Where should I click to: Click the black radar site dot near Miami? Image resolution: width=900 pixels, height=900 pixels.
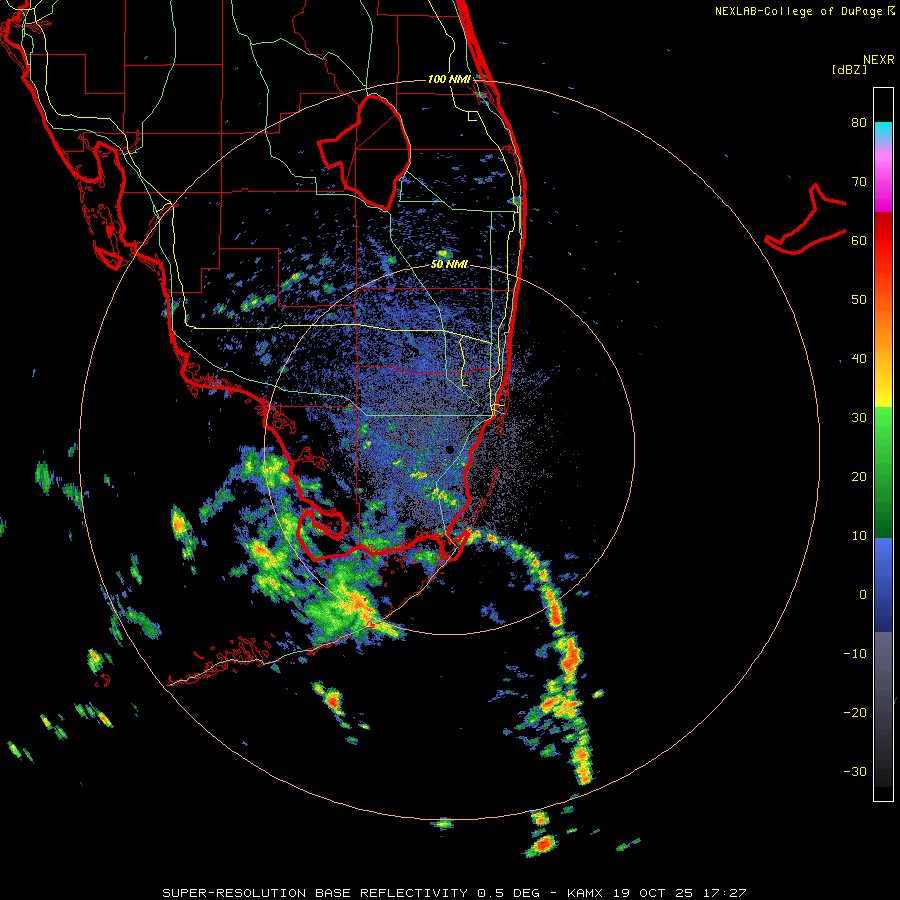pyautogui.click(x=449, y=449)
